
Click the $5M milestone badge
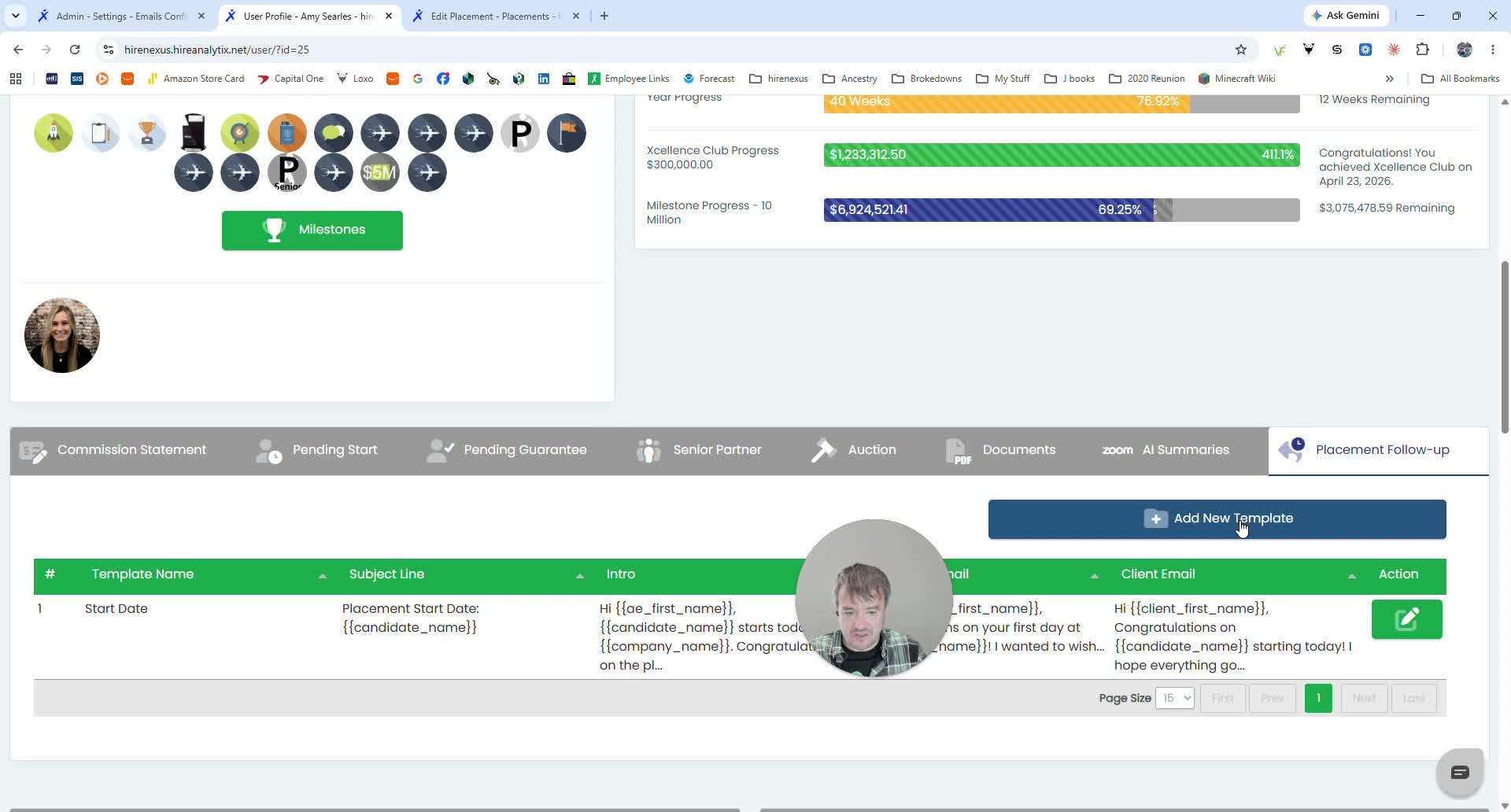pyautogui.click(x=380, y=172)
